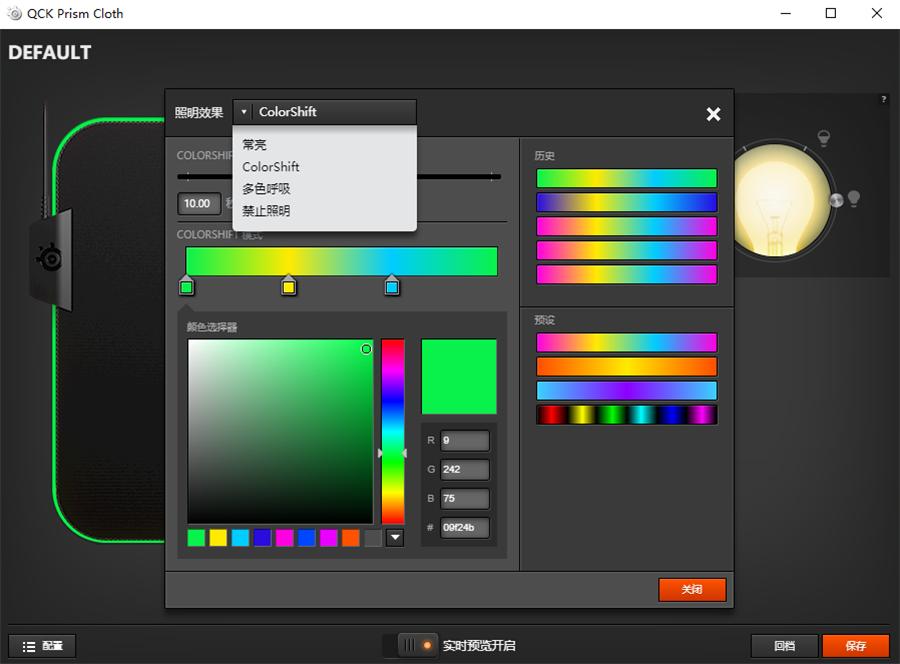Click the hex color input field
The image size is (900, 664).
[x=464, y=527]
